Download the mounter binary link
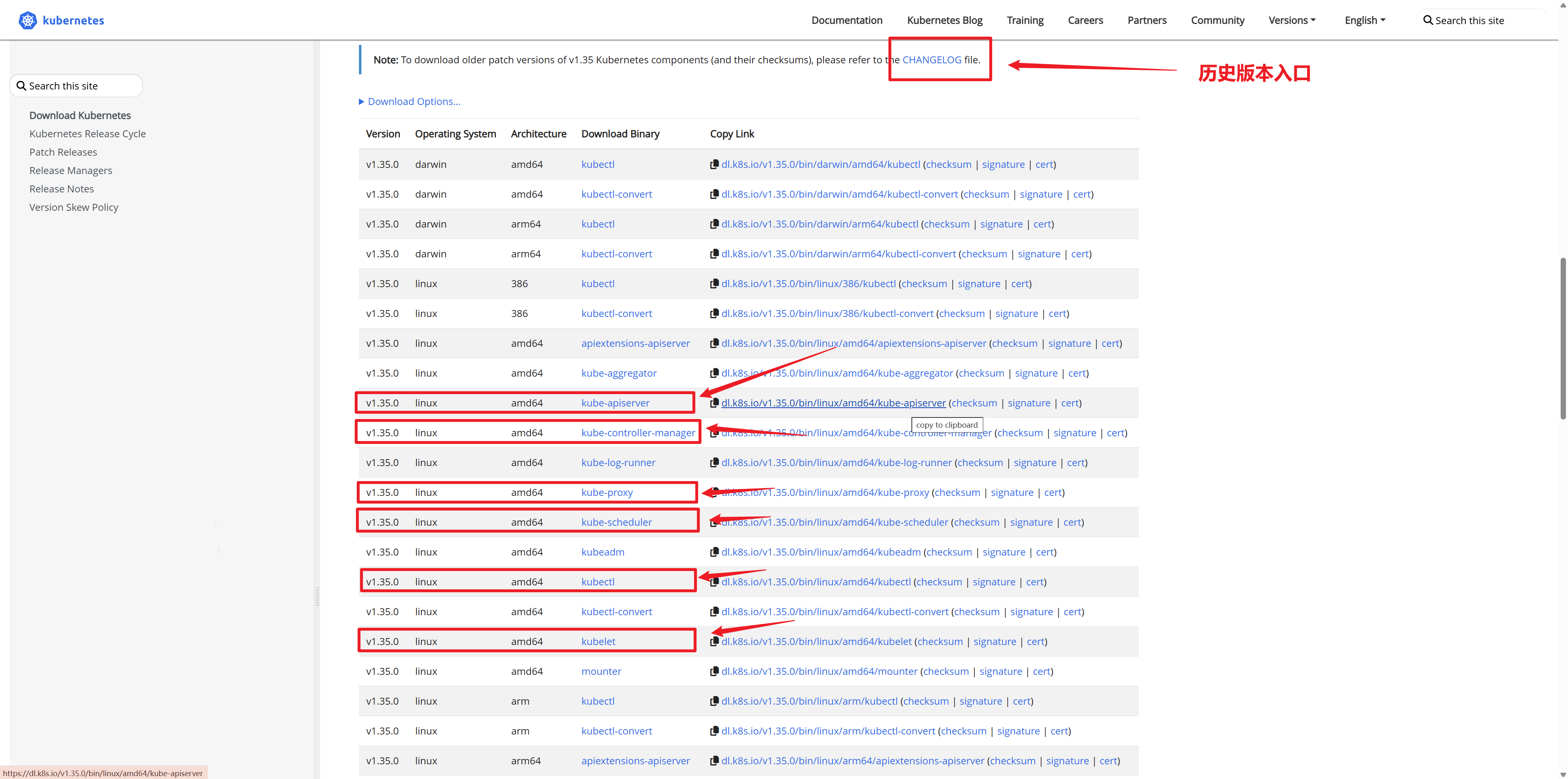Image resolution: width=1568 pixels, height=779 pixels. [601, 672]
